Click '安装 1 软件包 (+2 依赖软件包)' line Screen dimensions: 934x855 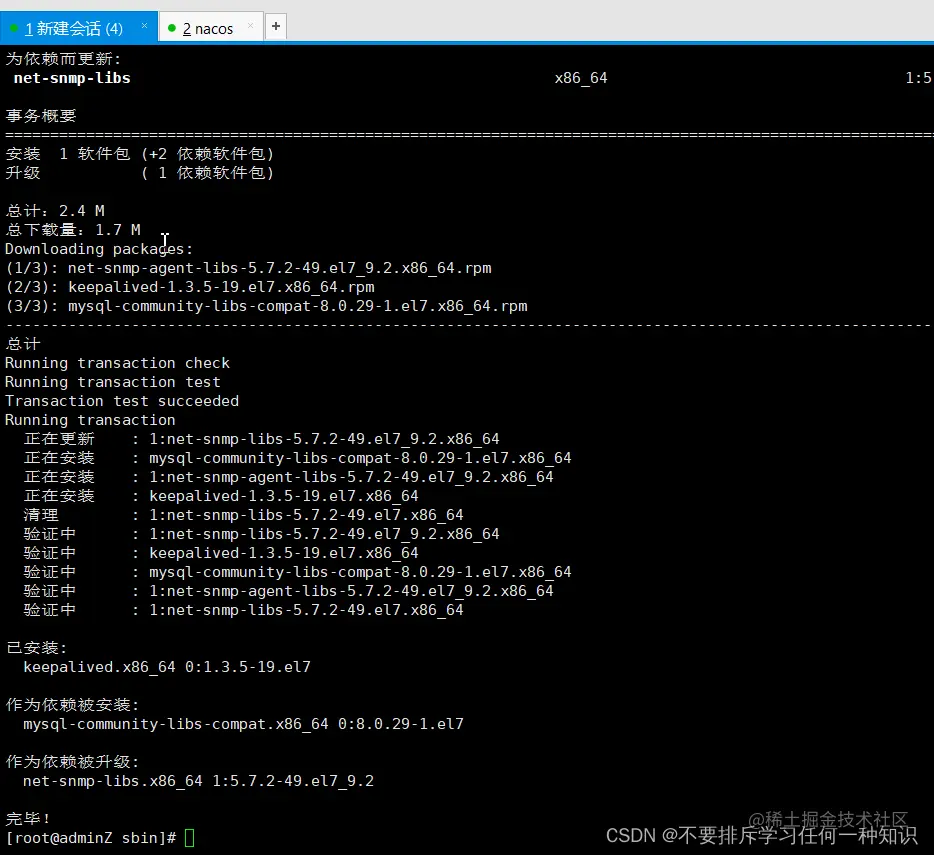pos(140,154)
